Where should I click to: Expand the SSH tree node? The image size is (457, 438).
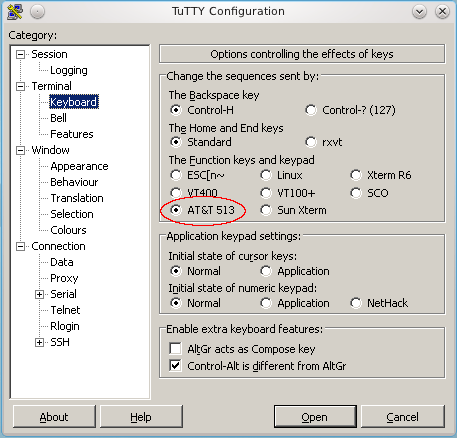coord(39,342)
